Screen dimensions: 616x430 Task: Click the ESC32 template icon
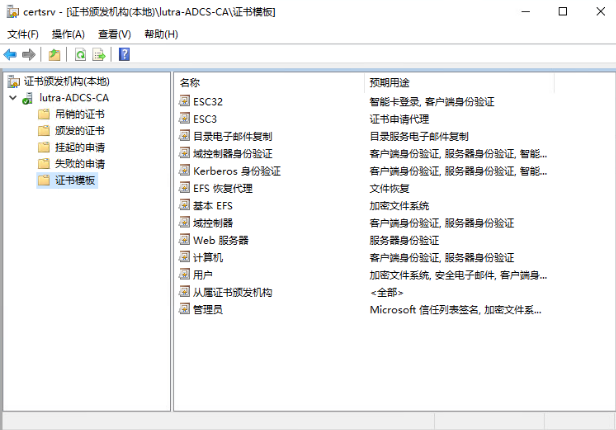[184, 101]
